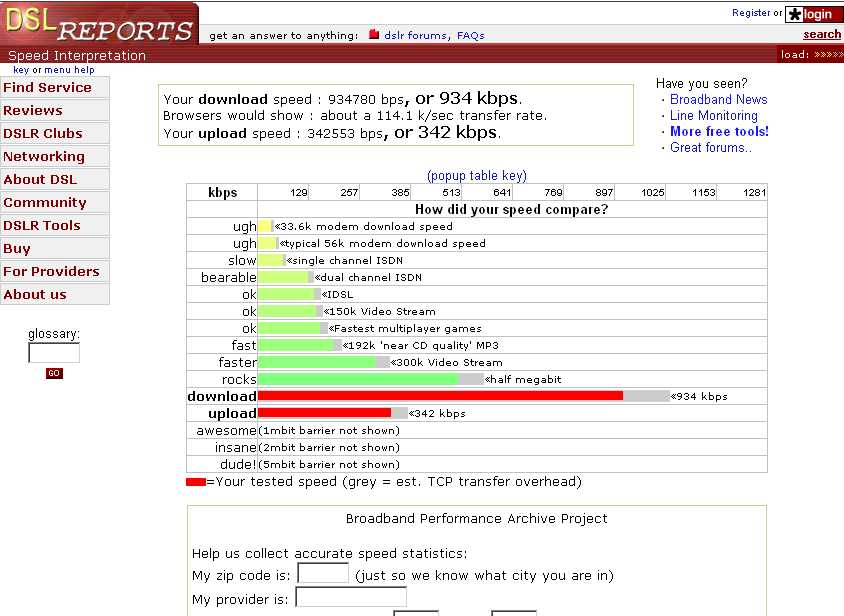
Task: Click the load indicator arrows
Action: 828,54
